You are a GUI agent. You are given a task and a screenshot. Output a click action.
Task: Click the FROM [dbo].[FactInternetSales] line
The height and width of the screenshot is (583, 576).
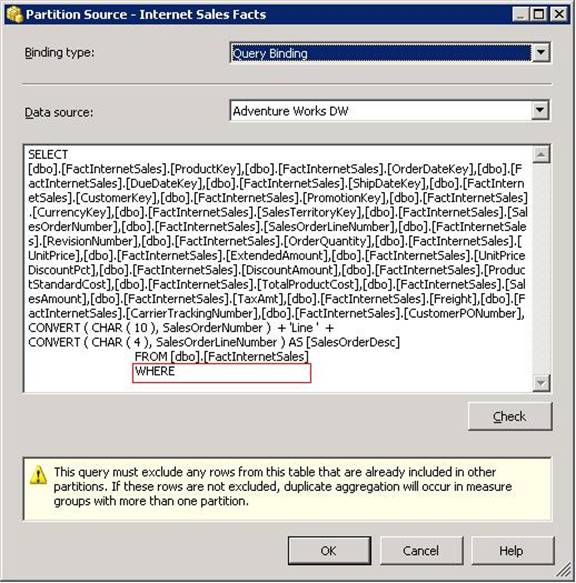221,357
